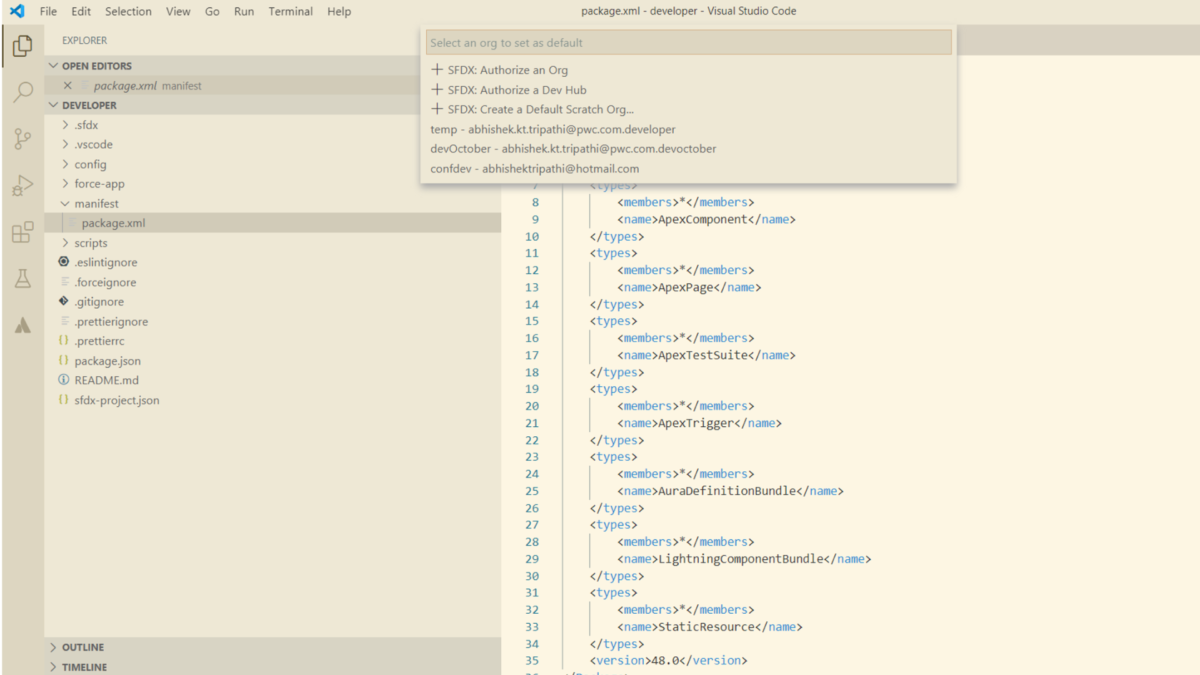
Task: Expand the .sfdx folder
Action: click(65, 125)
